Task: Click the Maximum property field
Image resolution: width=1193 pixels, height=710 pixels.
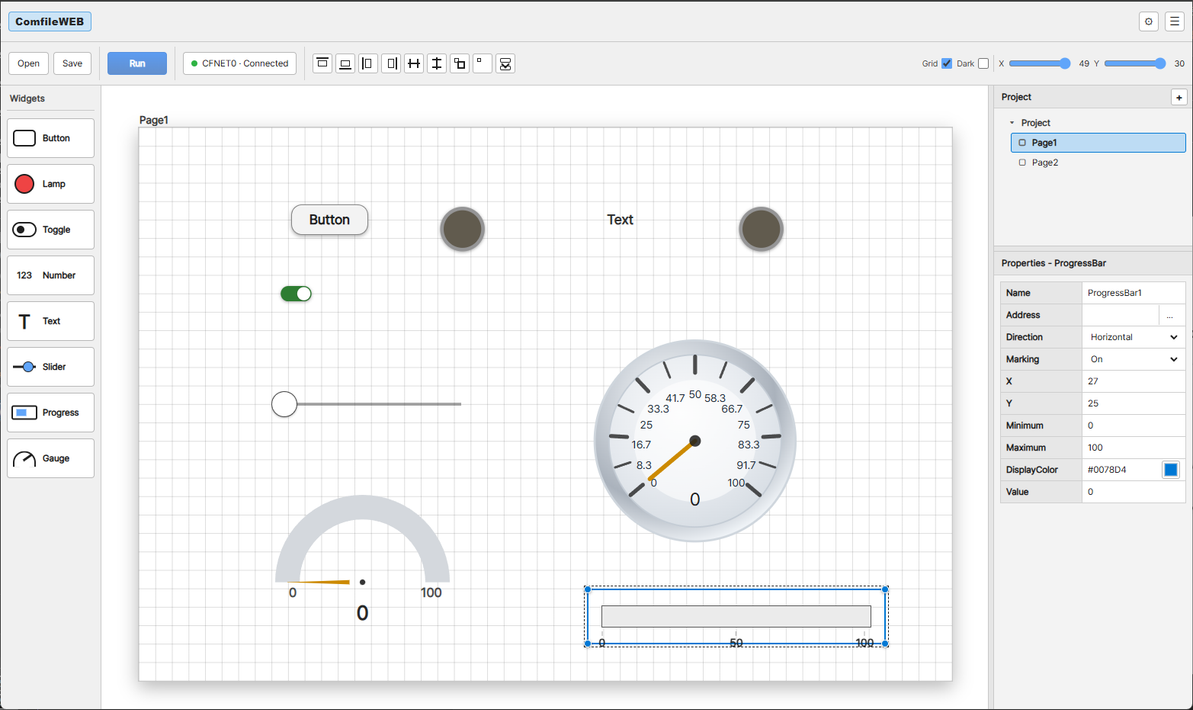Action: (x=1134, y=447)
